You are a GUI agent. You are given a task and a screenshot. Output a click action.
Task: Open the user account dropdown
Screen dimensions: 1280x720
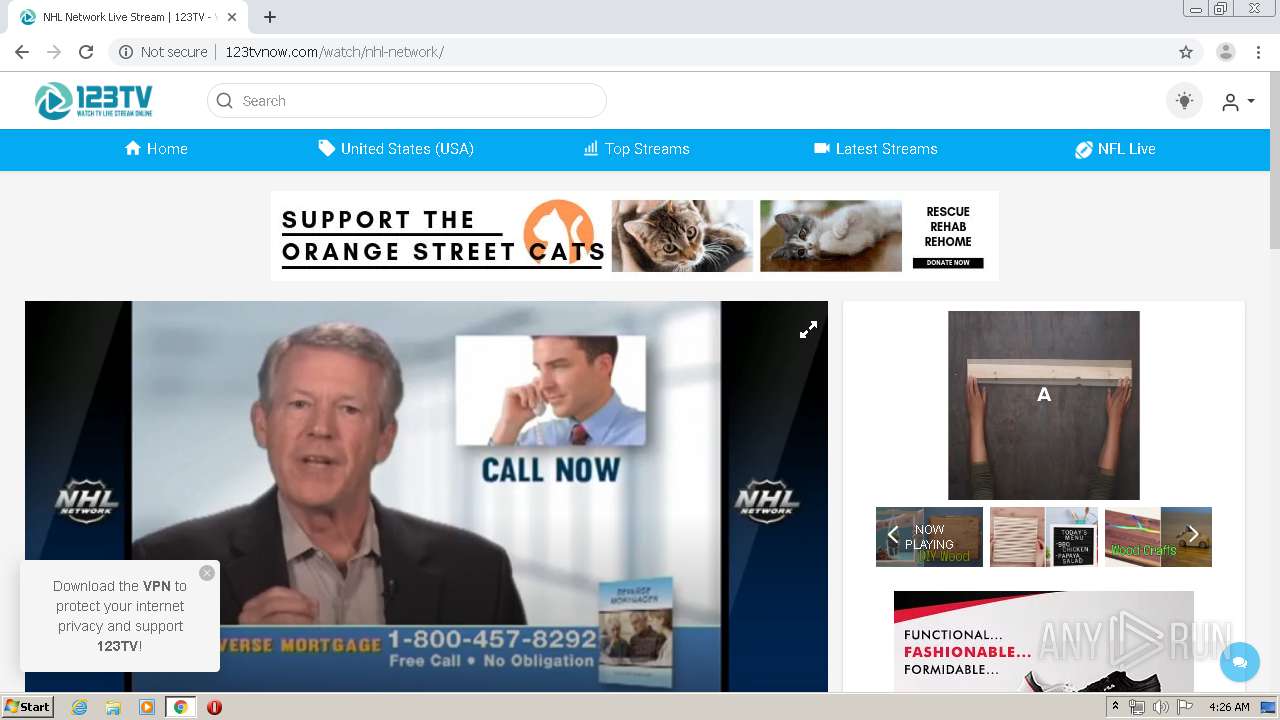pyautogui.click(x=1237, y=101)
